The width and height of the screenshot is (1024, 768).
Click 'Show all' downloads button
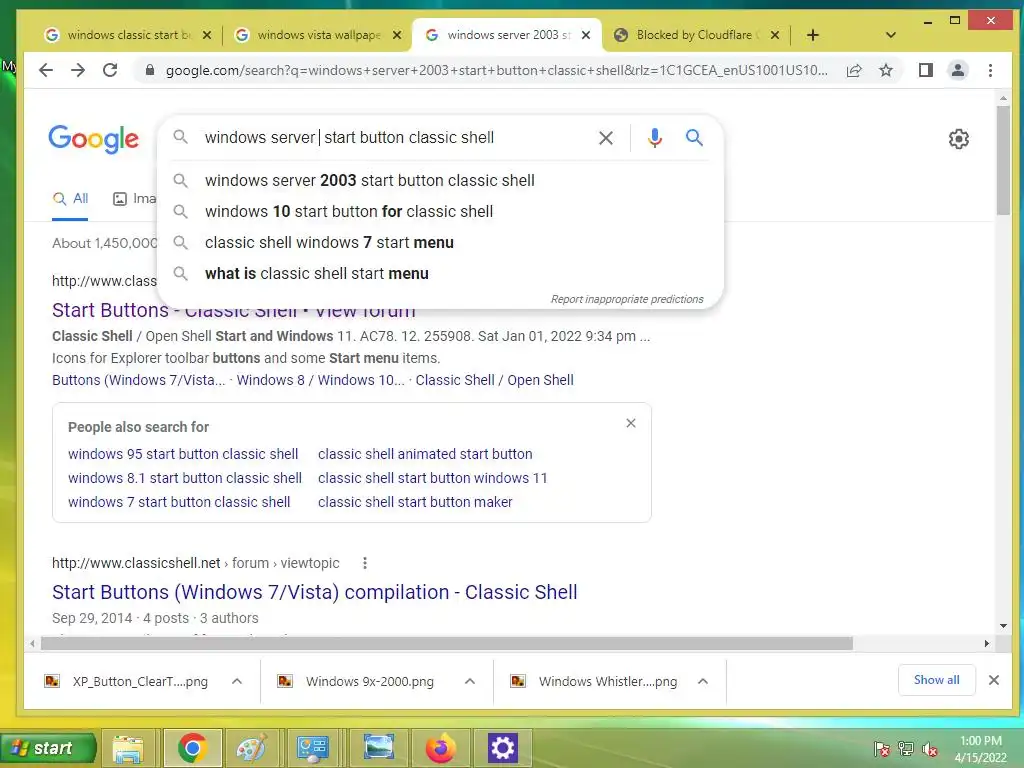pyautogui.click(x=936, y=680)
